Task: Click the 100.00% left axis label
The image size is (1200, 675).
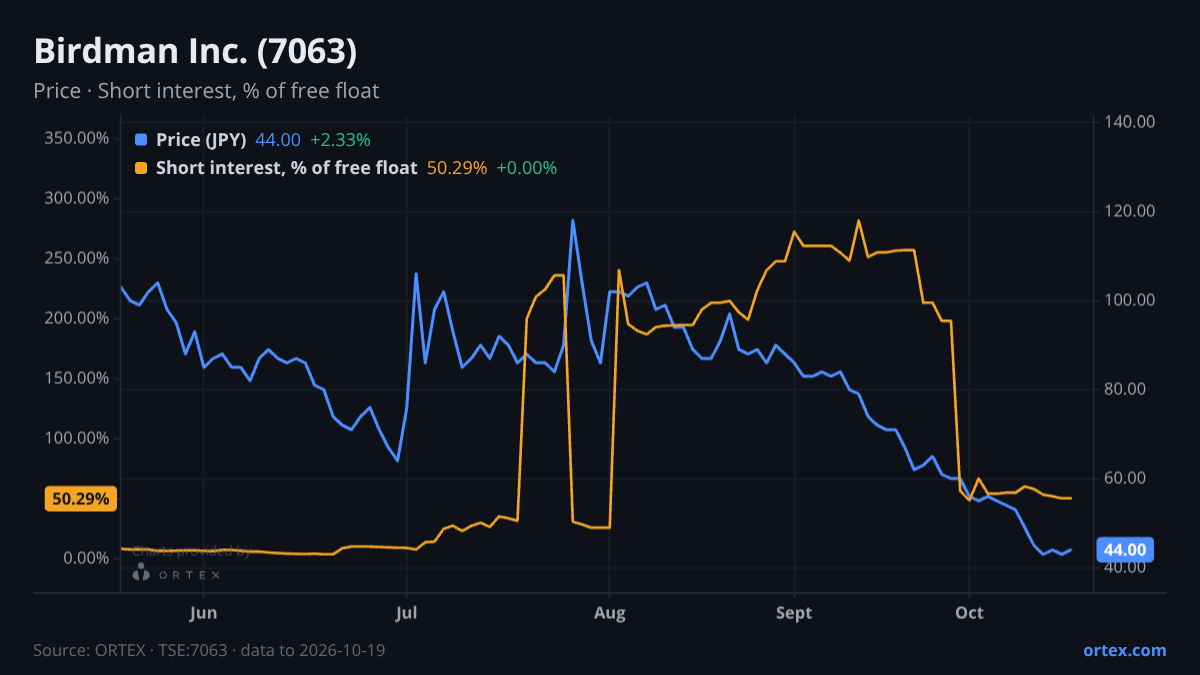Action: 77,438
